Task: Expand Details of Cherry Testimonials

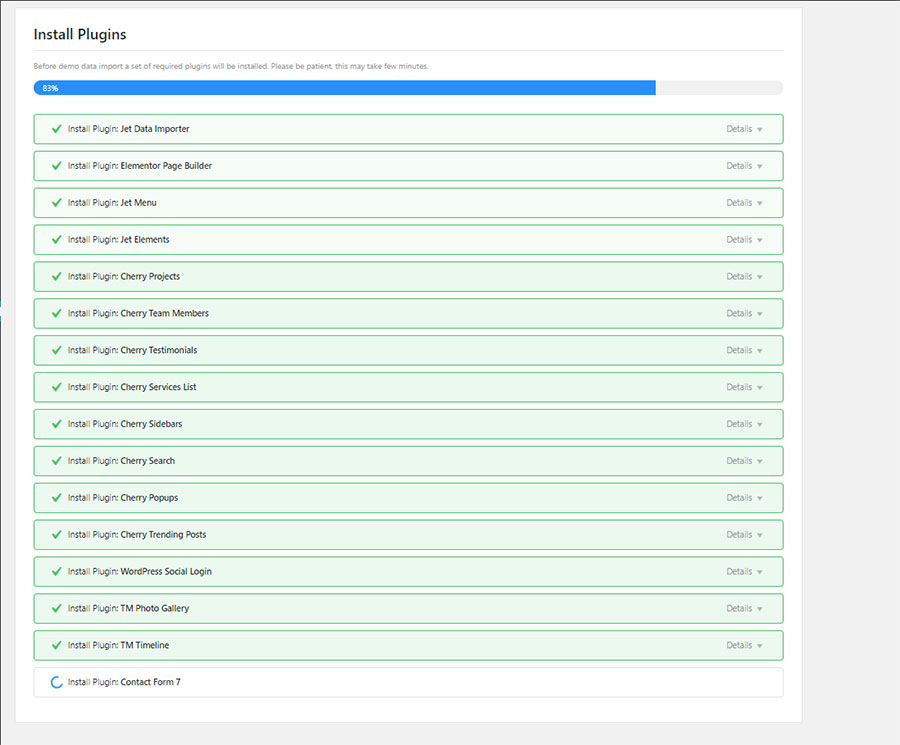Action: pyautogui.click(x=744, y=350)
